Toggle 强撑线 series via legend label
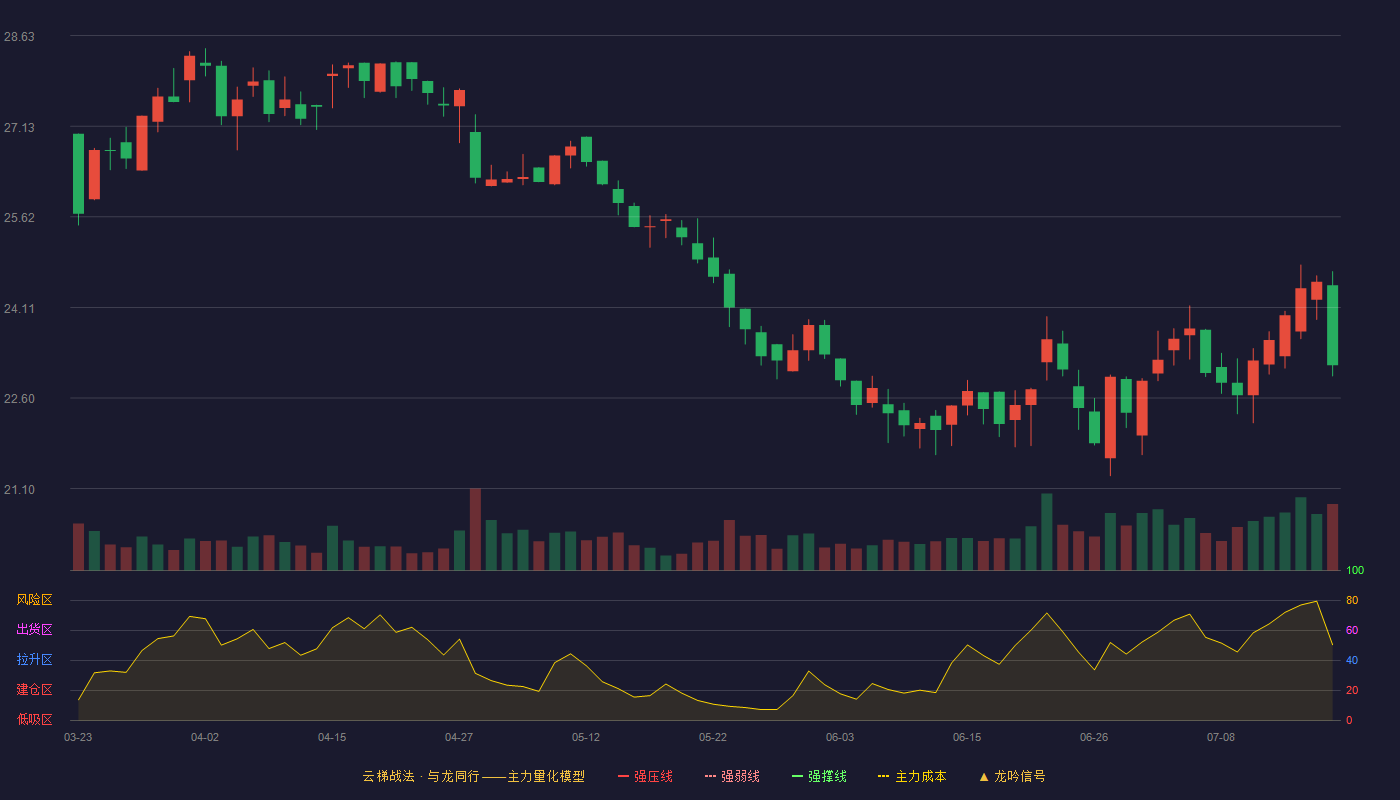The image size is (1400, 800). 827,776
